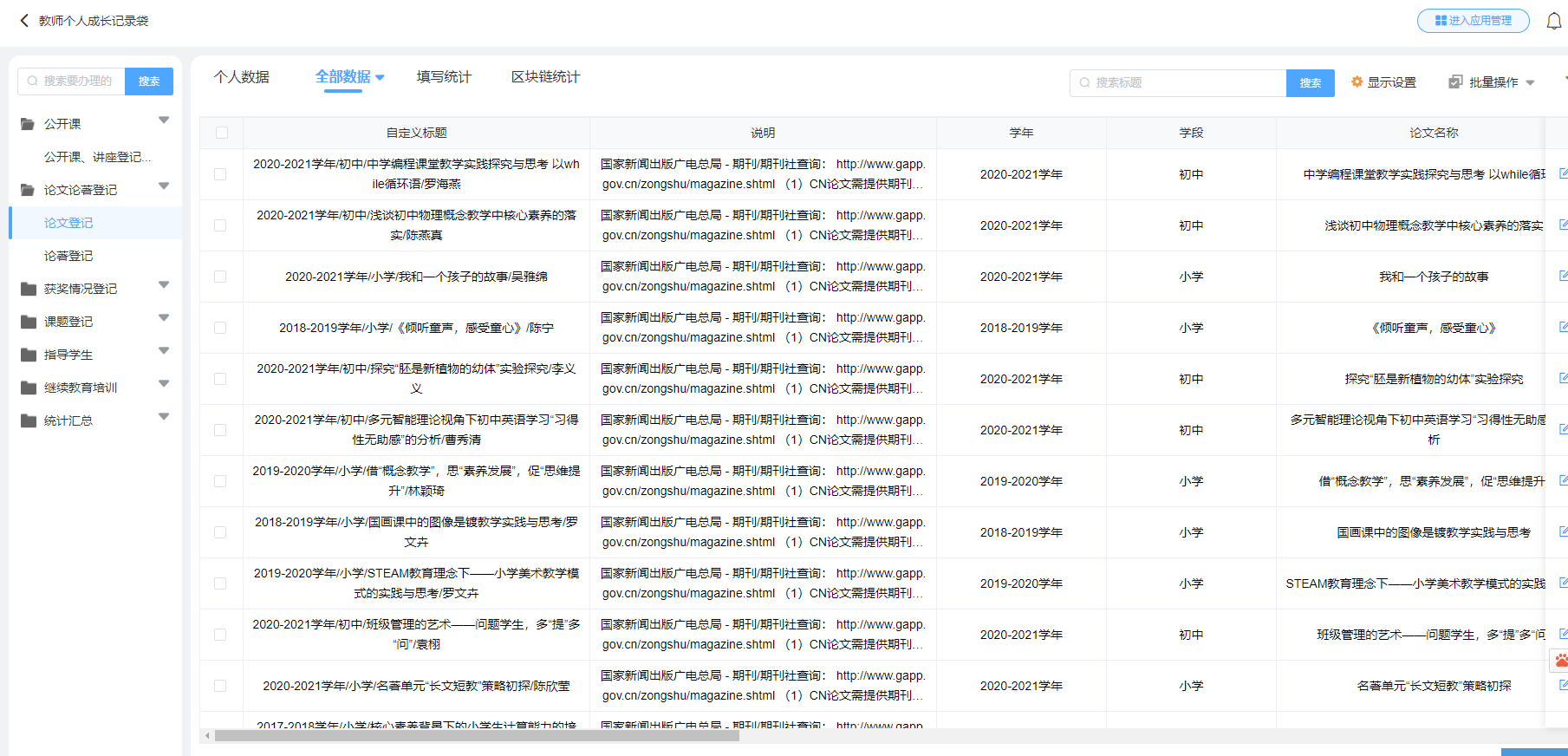Click edit icon for 借概念教学 row
Viewport: 1568px width, 756px height.
click(1563, 480)
